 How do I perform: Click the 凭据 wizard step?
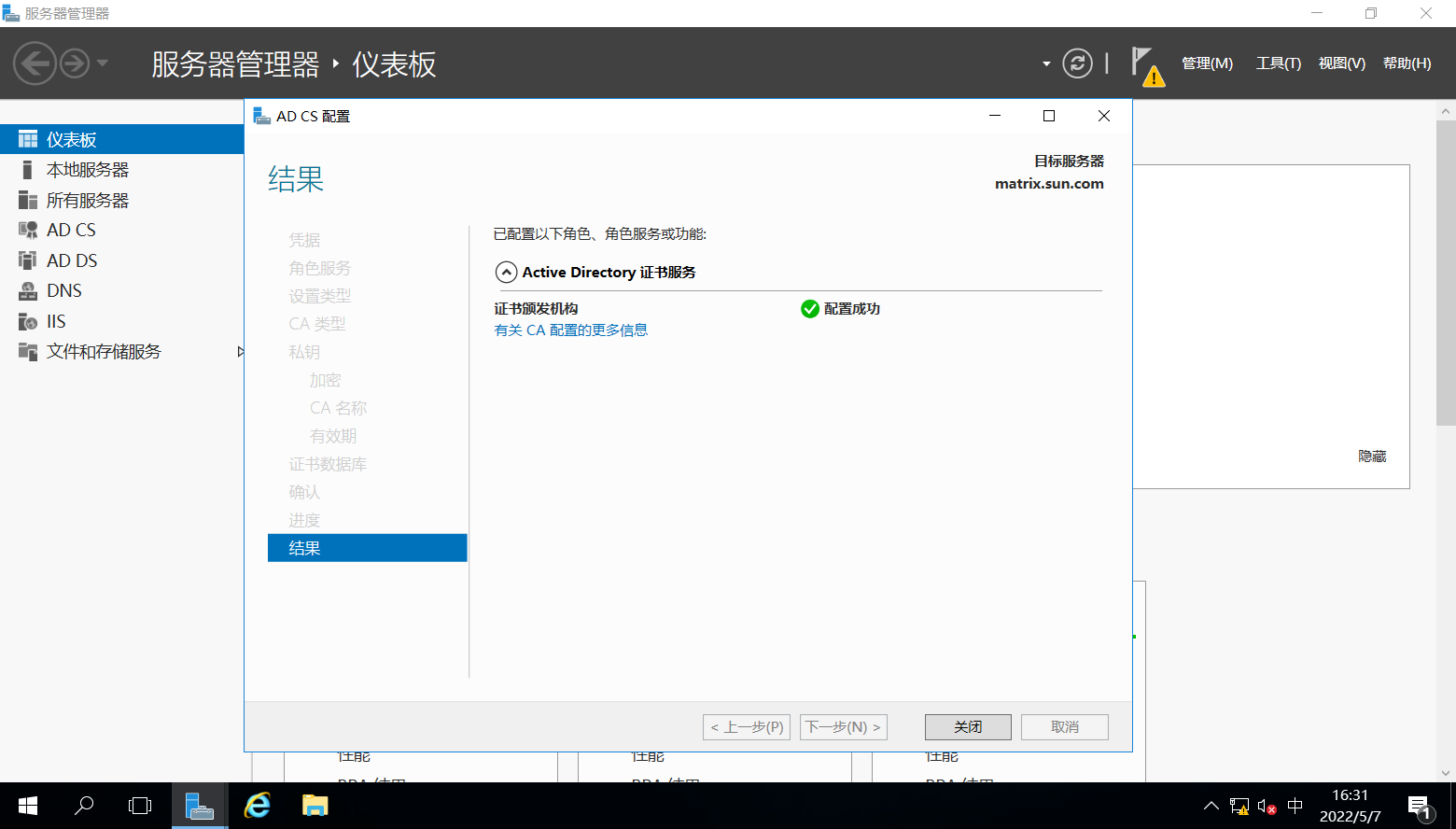click(x=304, y=240)
